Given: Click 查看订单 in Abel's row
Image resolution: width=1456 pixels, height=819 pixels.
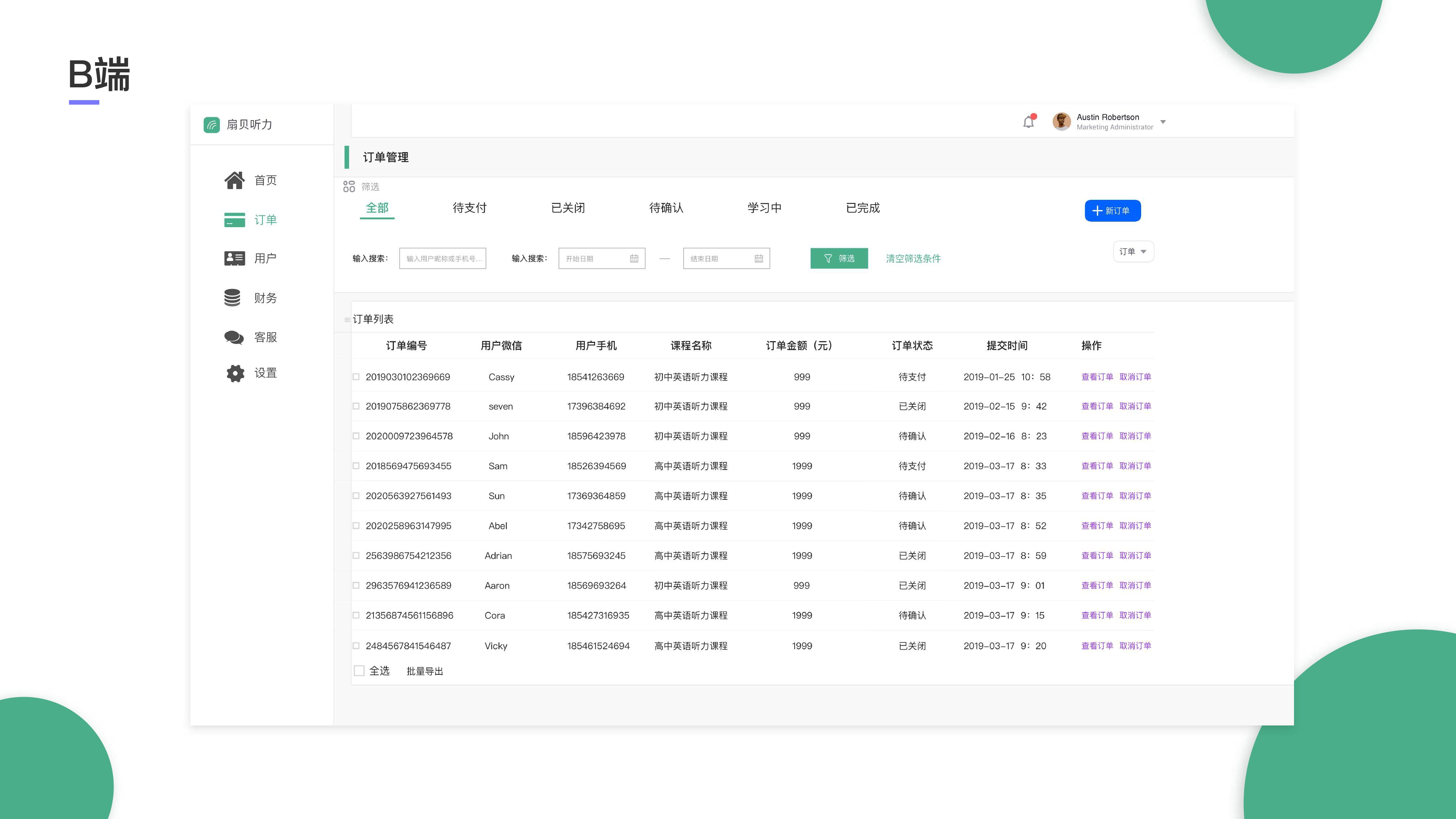Looking at the screenshot, I should pyautogui.click(x=1097, y=526).
